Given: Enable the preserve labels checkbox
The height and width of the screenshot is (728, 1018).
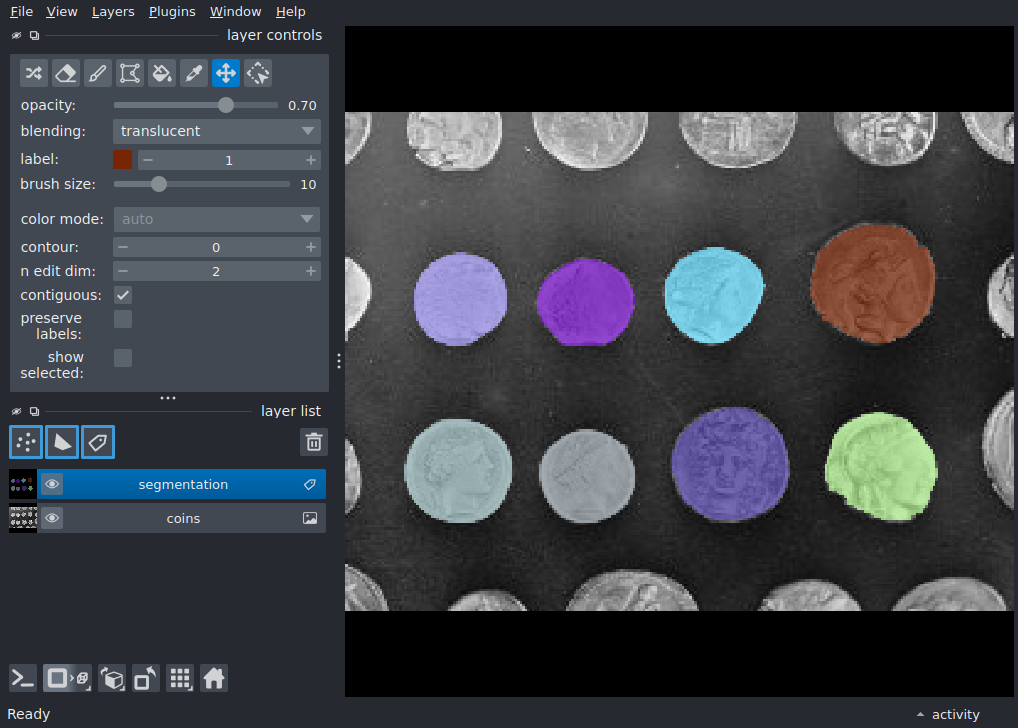Looking at the screenshot, I should pyautogui.click(x=123, y=319).
